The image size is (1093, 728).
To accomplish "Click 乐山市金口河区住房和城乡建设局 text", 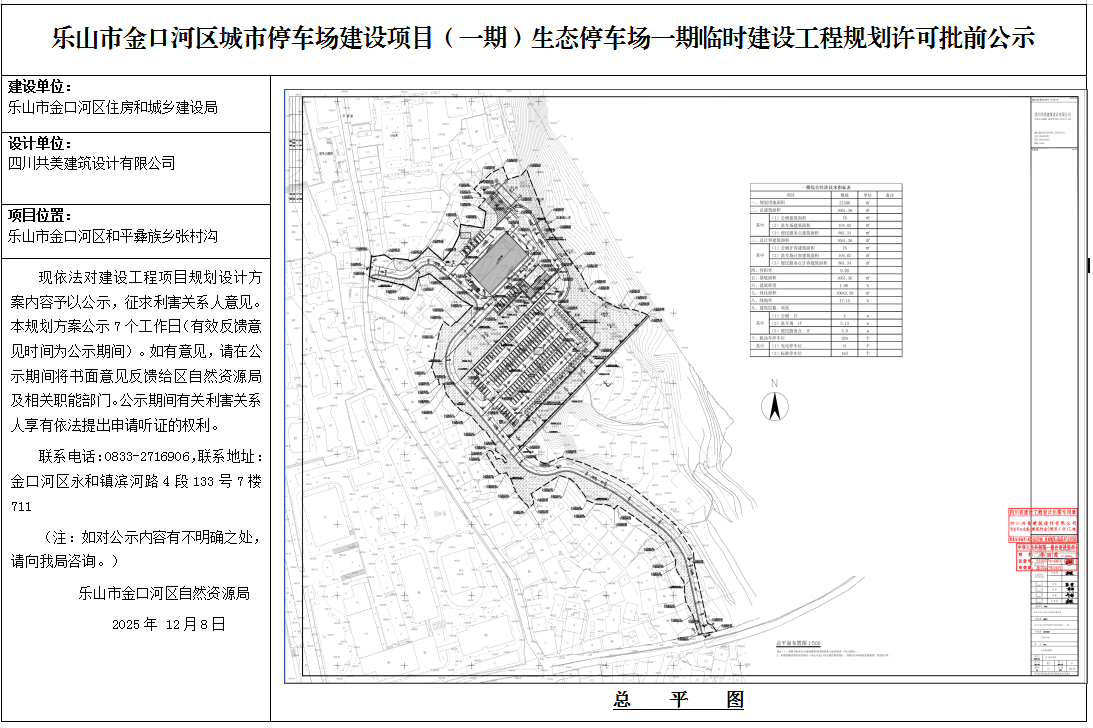I will [112, 107].
